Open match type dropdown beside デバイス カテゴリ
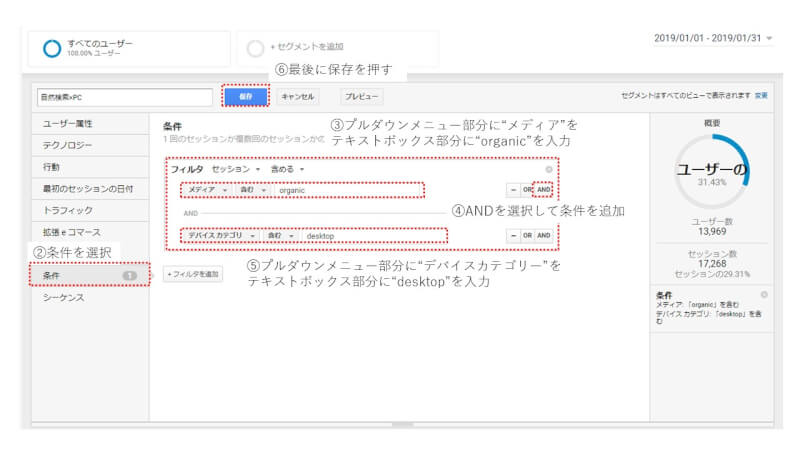Screen dimensions: 800x450 [281, 236]
